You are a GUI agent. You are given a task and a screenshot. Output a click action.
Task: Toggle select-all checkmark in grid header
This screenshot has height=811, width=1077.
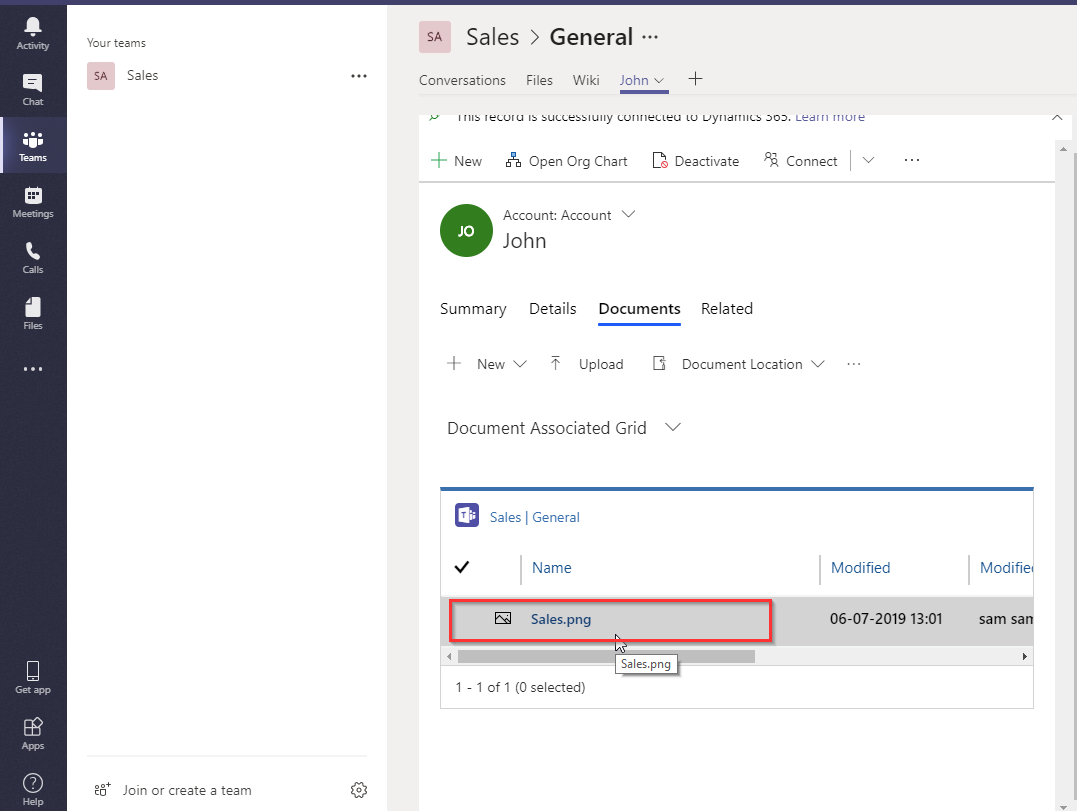click(x=462, y=567)
